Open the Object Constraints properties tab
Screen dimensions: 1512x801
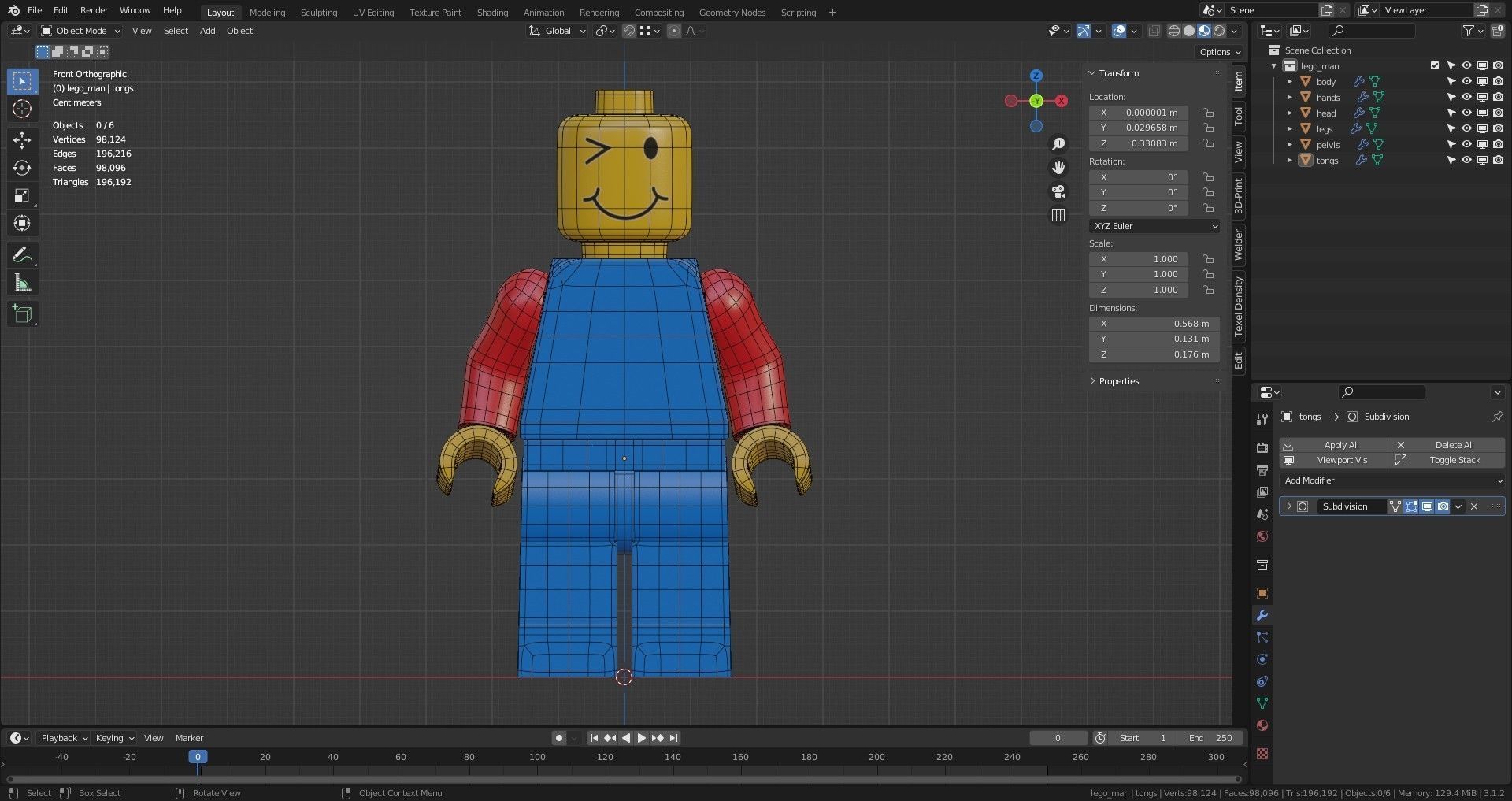click(1262, 681)
